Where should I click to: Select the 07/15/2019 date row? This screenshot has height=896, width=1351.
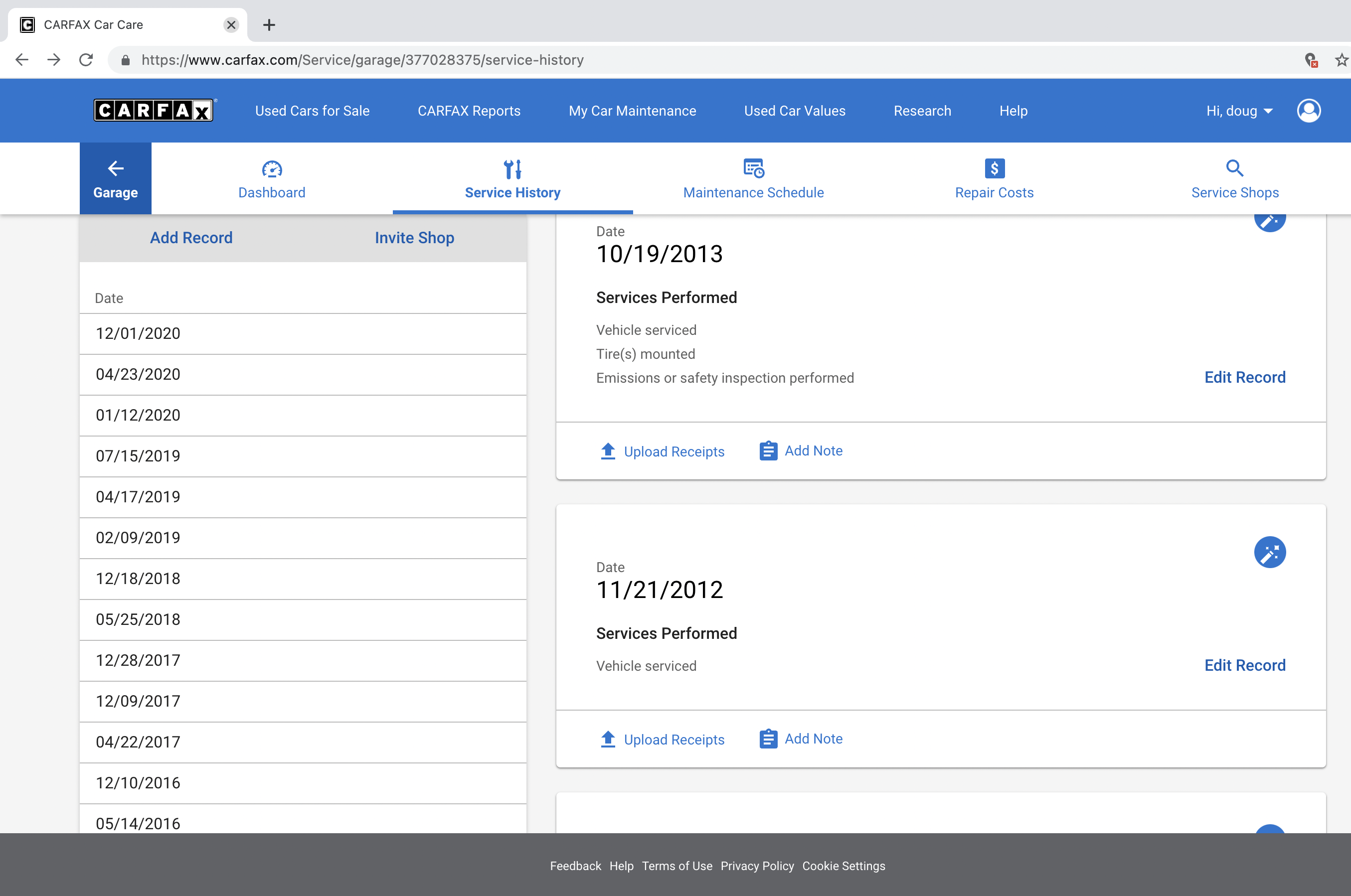[303, 456]
